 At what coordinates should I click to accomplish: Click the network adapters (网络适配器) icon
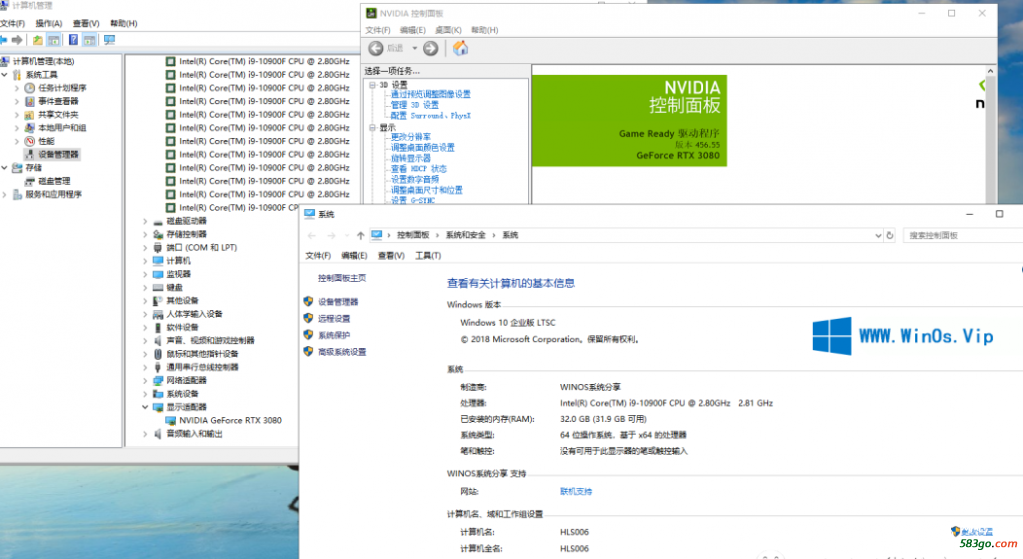158,380
